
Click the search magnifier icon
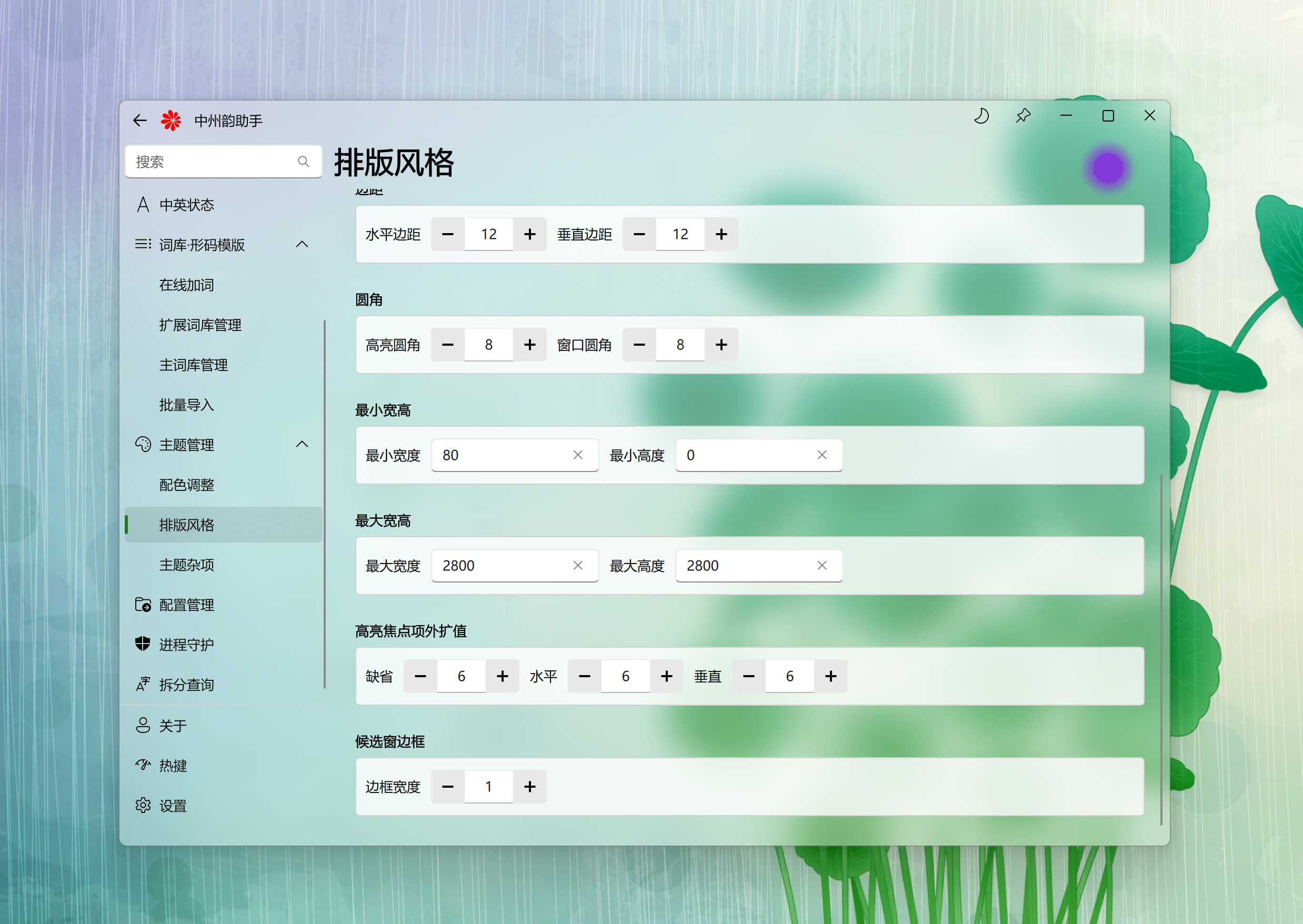[304, 162]
